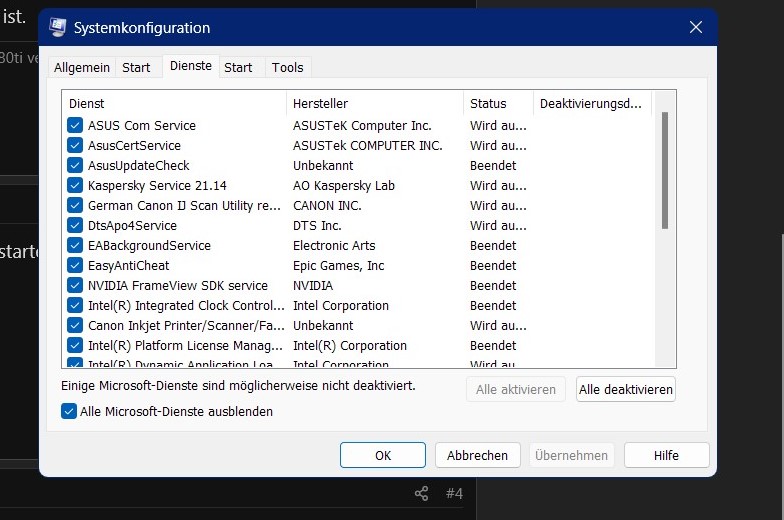This screenshot has height=520, width=784.
Task: Open the Start tab next to Allgemein
Action: pyautogui.click(x=136, y=68)
